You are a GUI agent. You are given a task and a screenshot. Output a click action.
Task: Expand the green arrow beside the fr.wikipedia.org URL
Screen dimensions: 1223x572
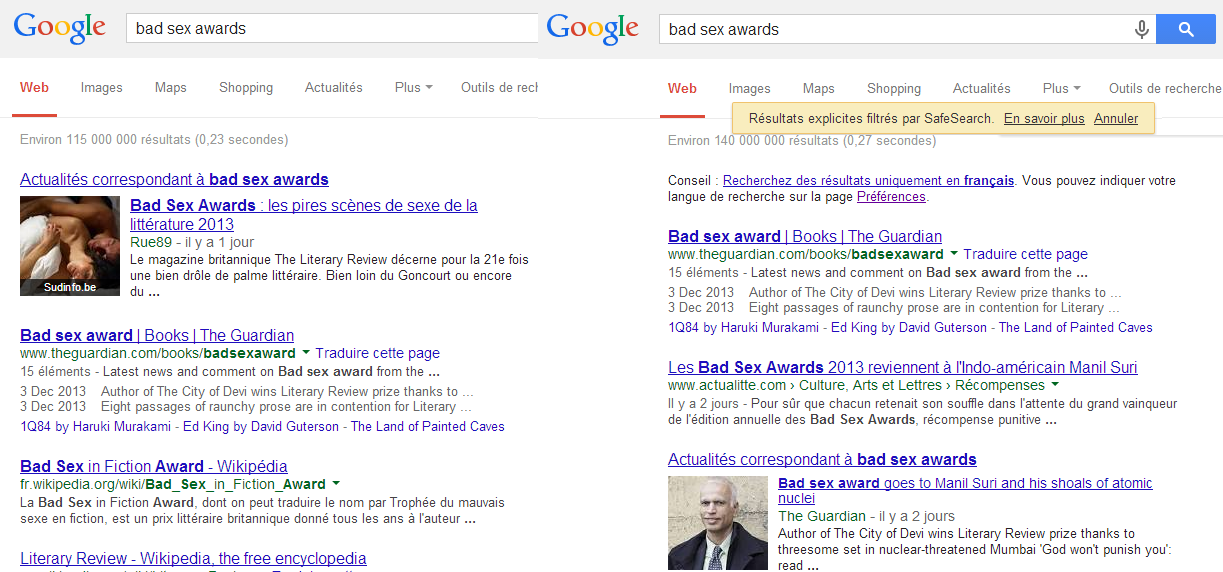tap(336, 484)
